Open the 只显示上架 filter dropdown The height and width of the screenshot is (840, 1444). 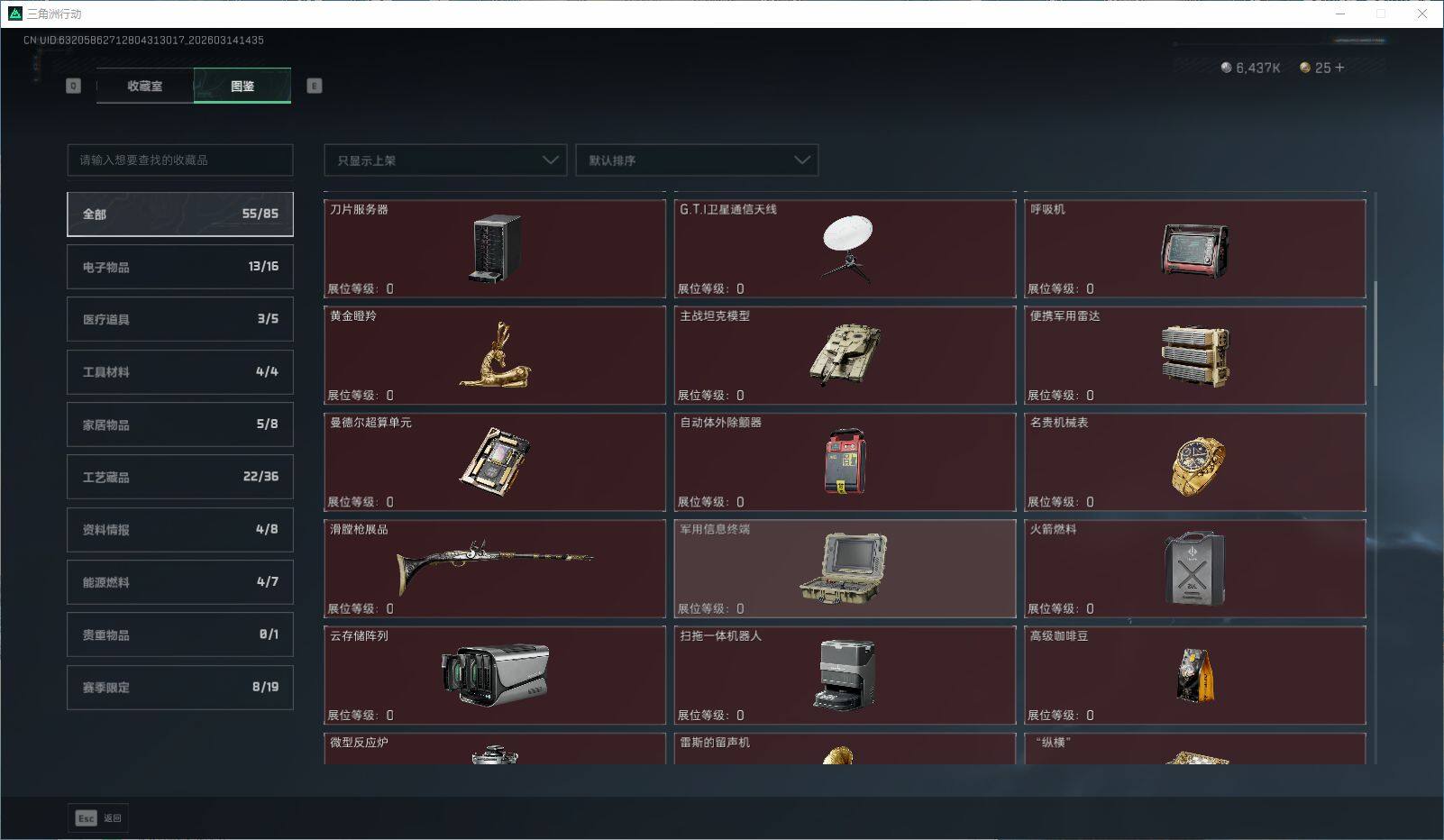[x=444, y=160]
